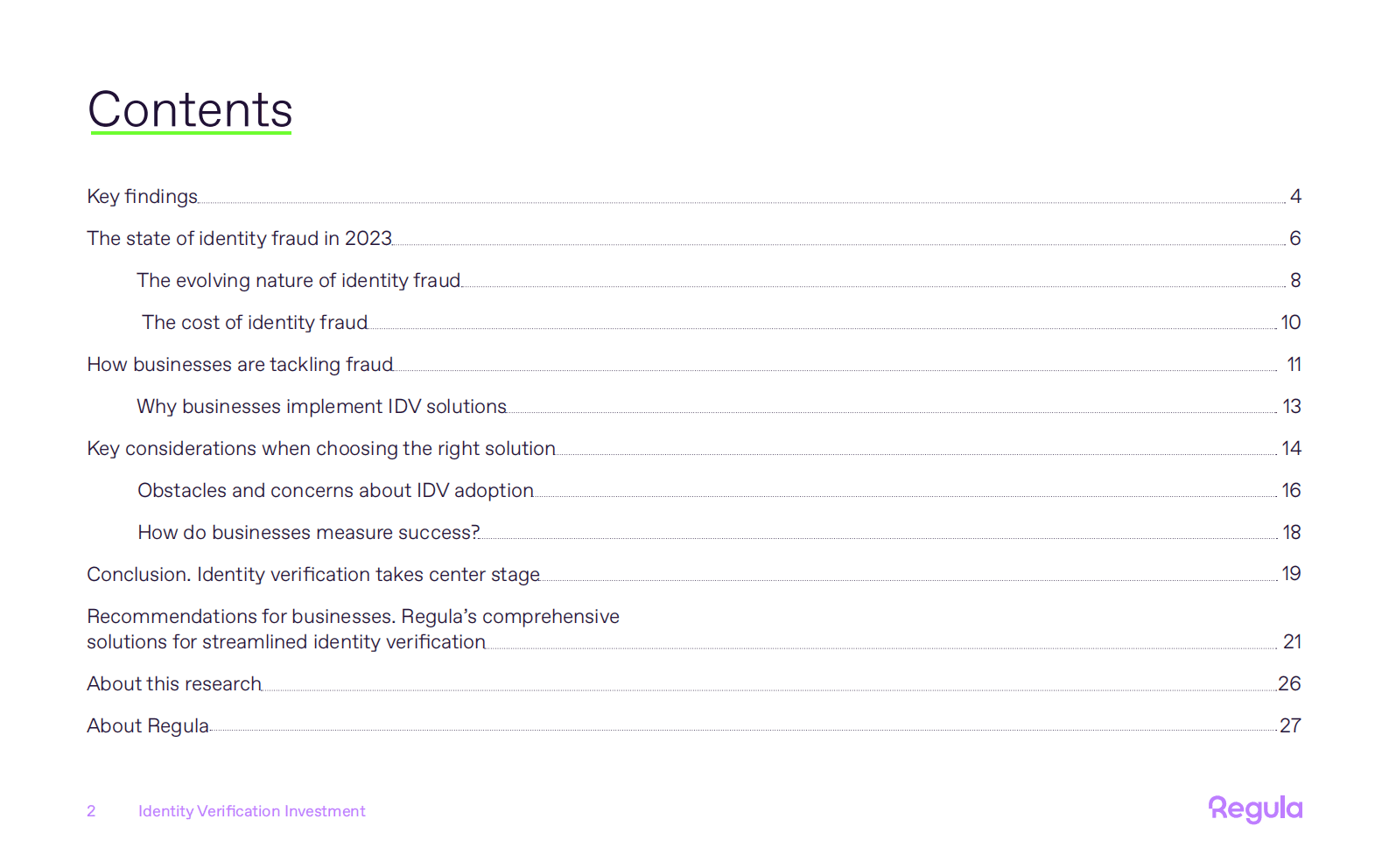Open How businesses are tackling fraud section
The image size is (1389, 868).
(x=240, y=365)
